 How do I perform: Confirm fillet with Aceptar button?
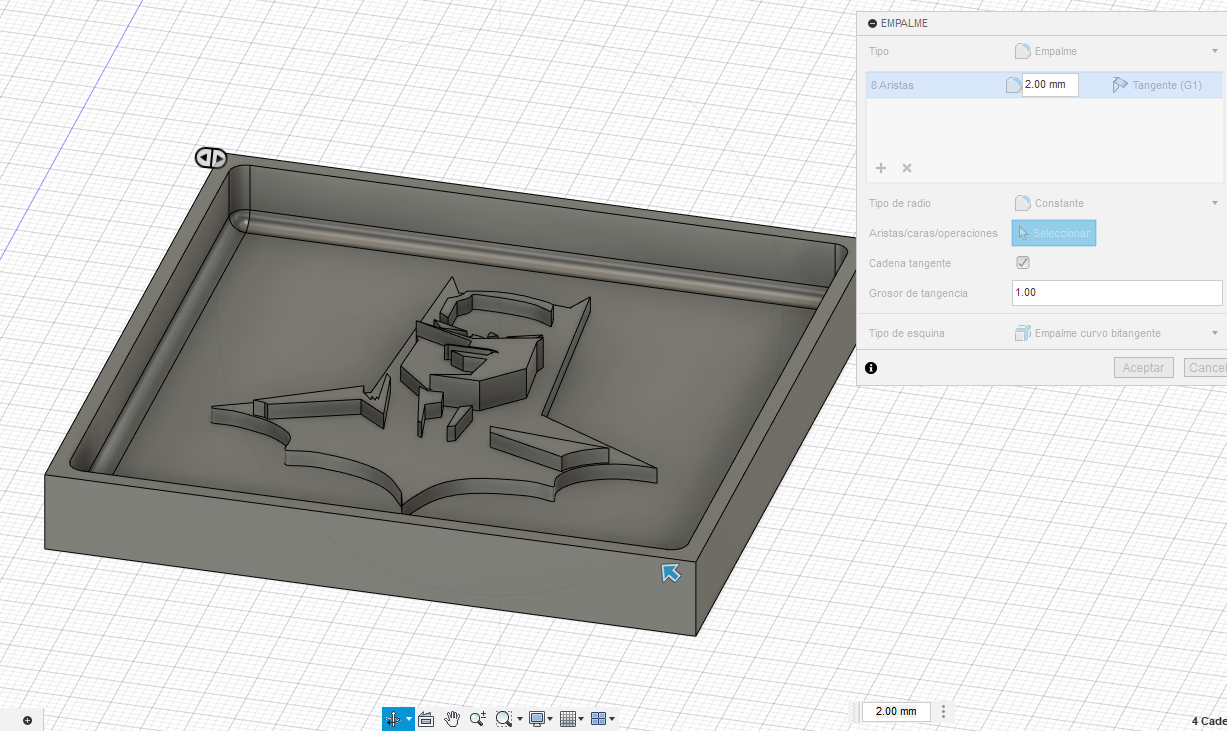click(x=1144, y=368)
